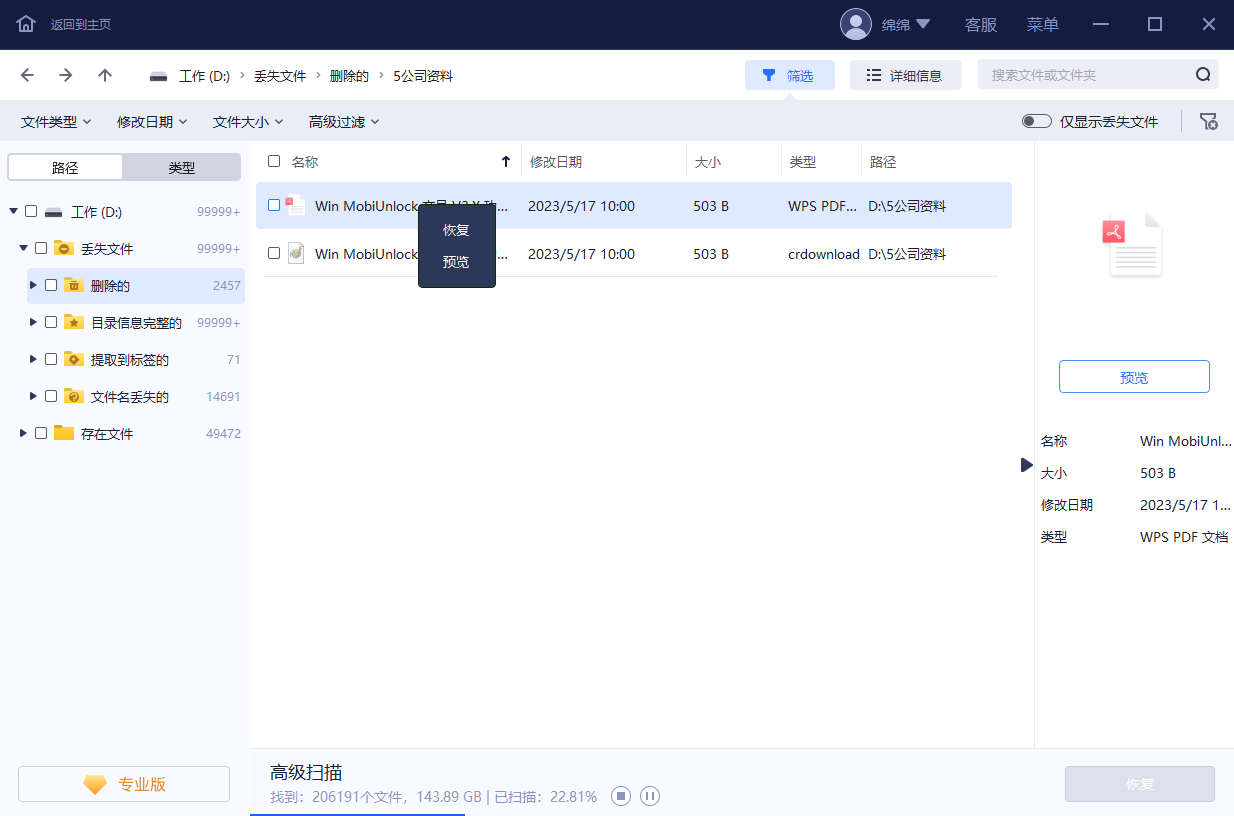The image size is (1234, 816).
Task: Open the 菜单 menu in the title bar
Action: 1043,25
